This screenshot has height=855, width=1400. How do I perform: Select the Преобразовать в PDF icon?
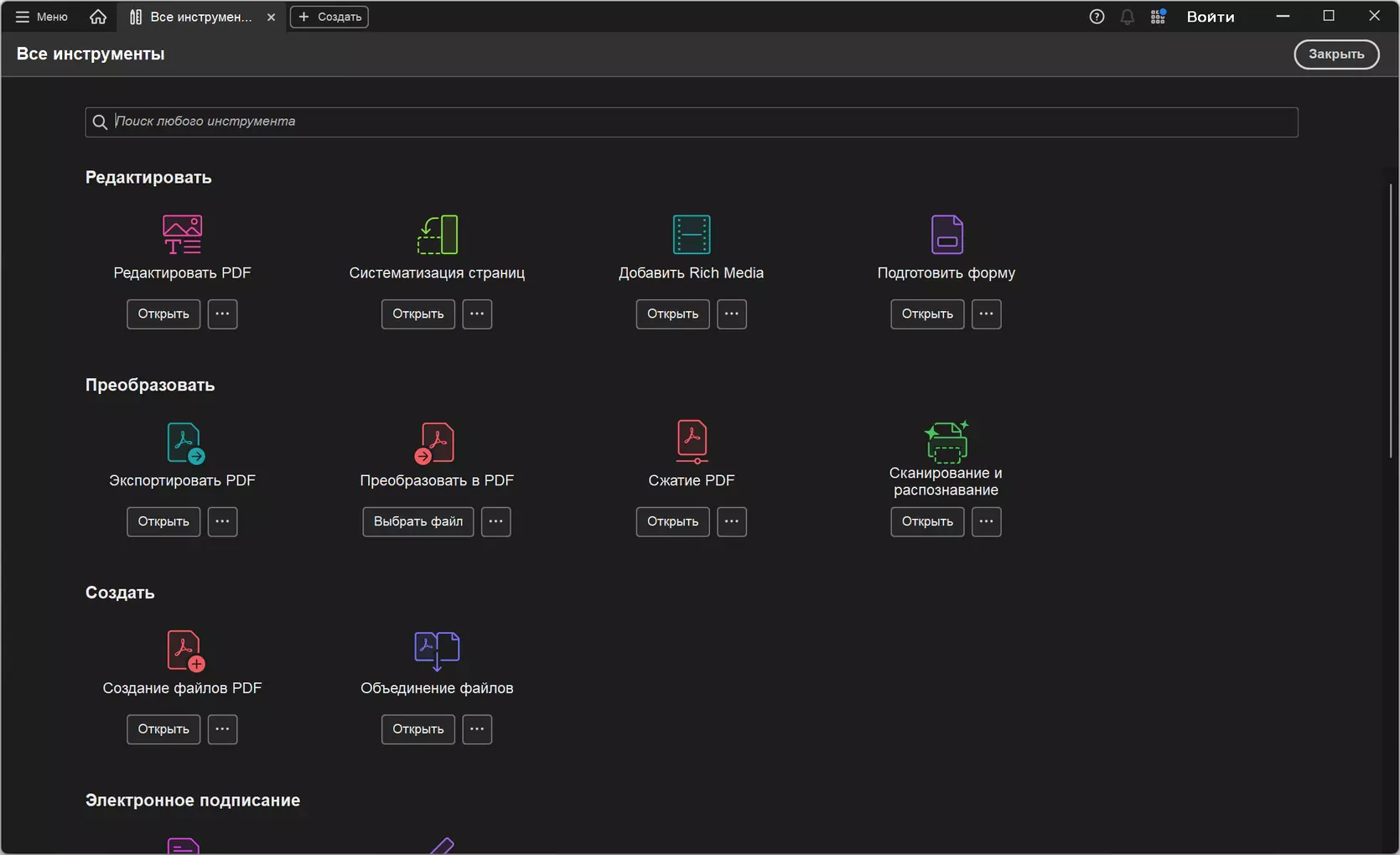click(x=434, y=443)
